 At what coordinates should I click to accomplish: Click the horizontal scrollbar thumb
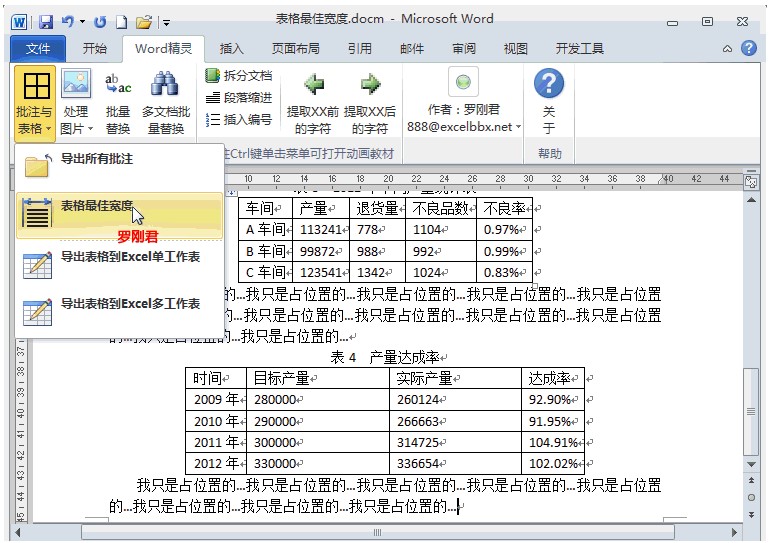[x=376, y=532]
